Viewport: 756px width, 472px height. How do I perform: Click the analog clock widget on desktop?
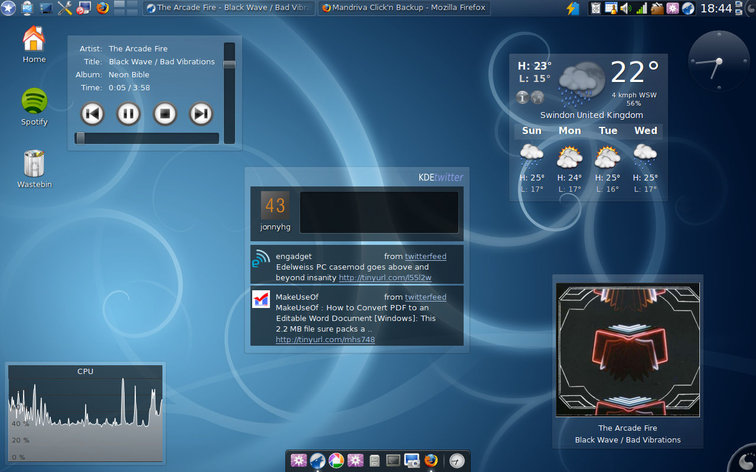point(718,61)
